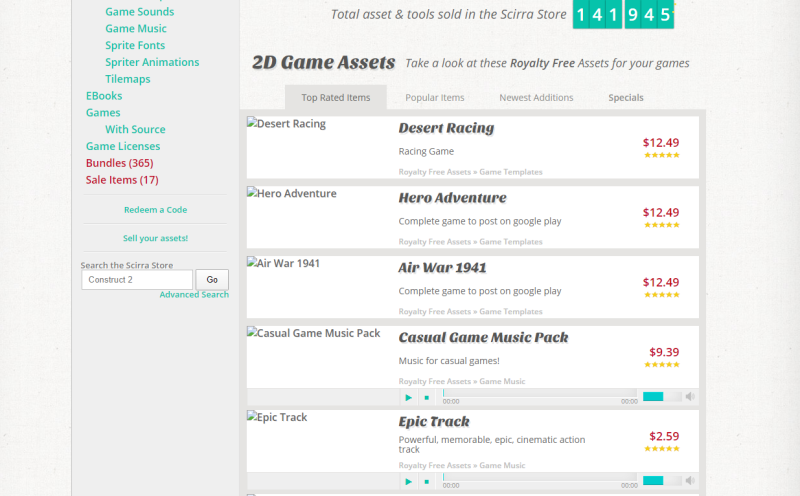The image size is (800, 496).
Task: Open the Sale Items (17) link
Action: click(x=122, y=180)
